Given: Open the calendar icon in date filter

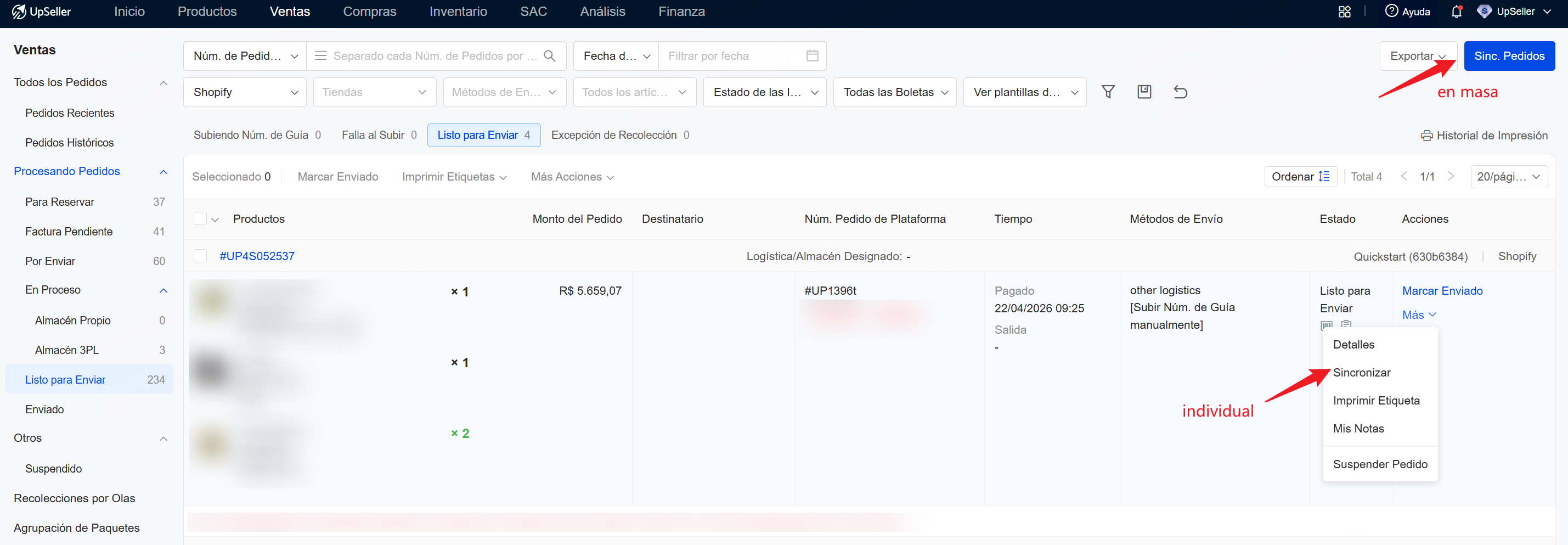Looking at the screenshot, I should click(812, 56).
